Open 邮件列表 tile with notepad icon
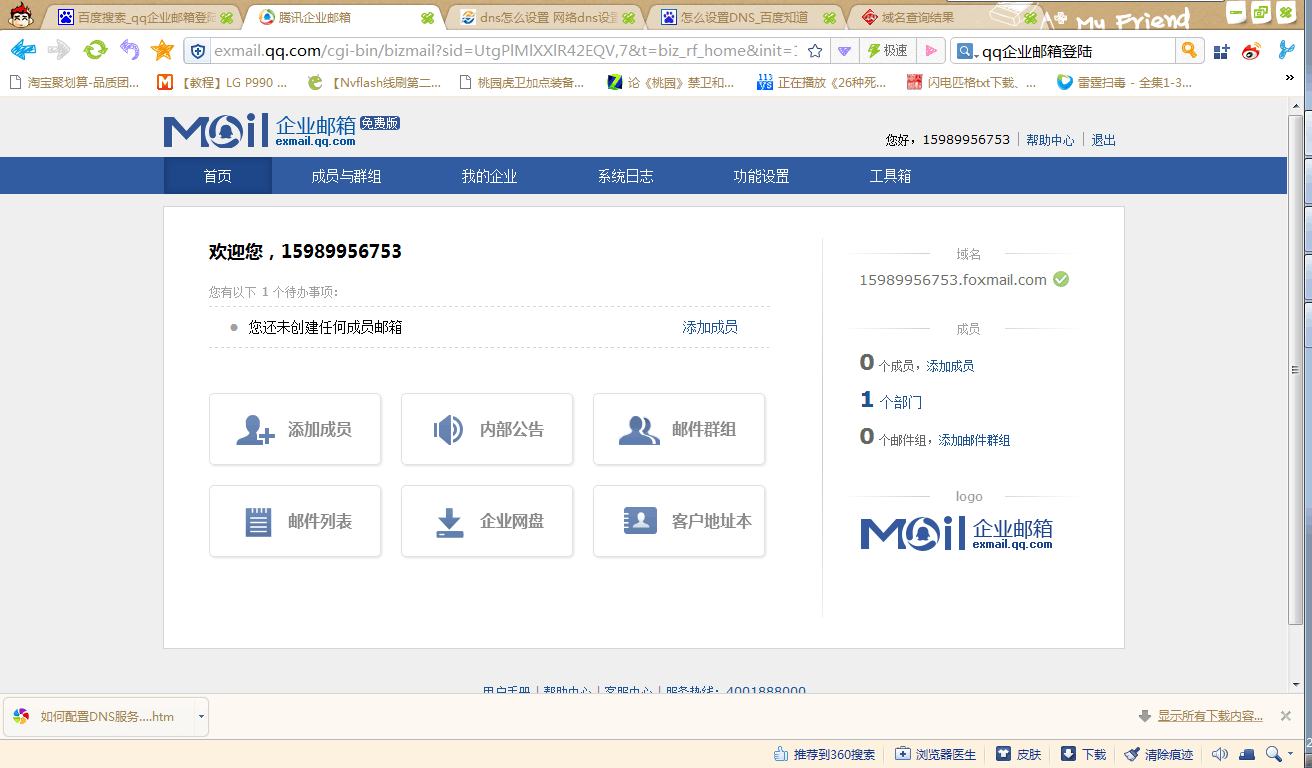The width and height of the screenshot is (1312, 768). pyautogui.click(x=295, y=521)
